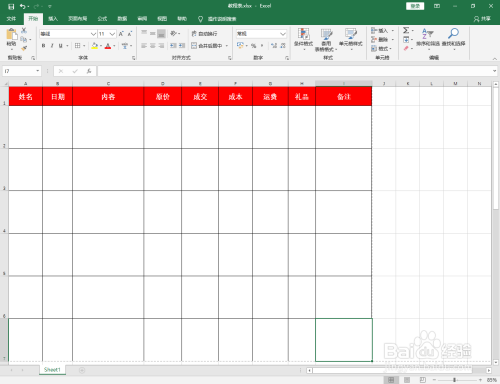The height and width of the screenshot is (384, 500).
Task: Decrease indent in alignment group
Action: point(173,45)
